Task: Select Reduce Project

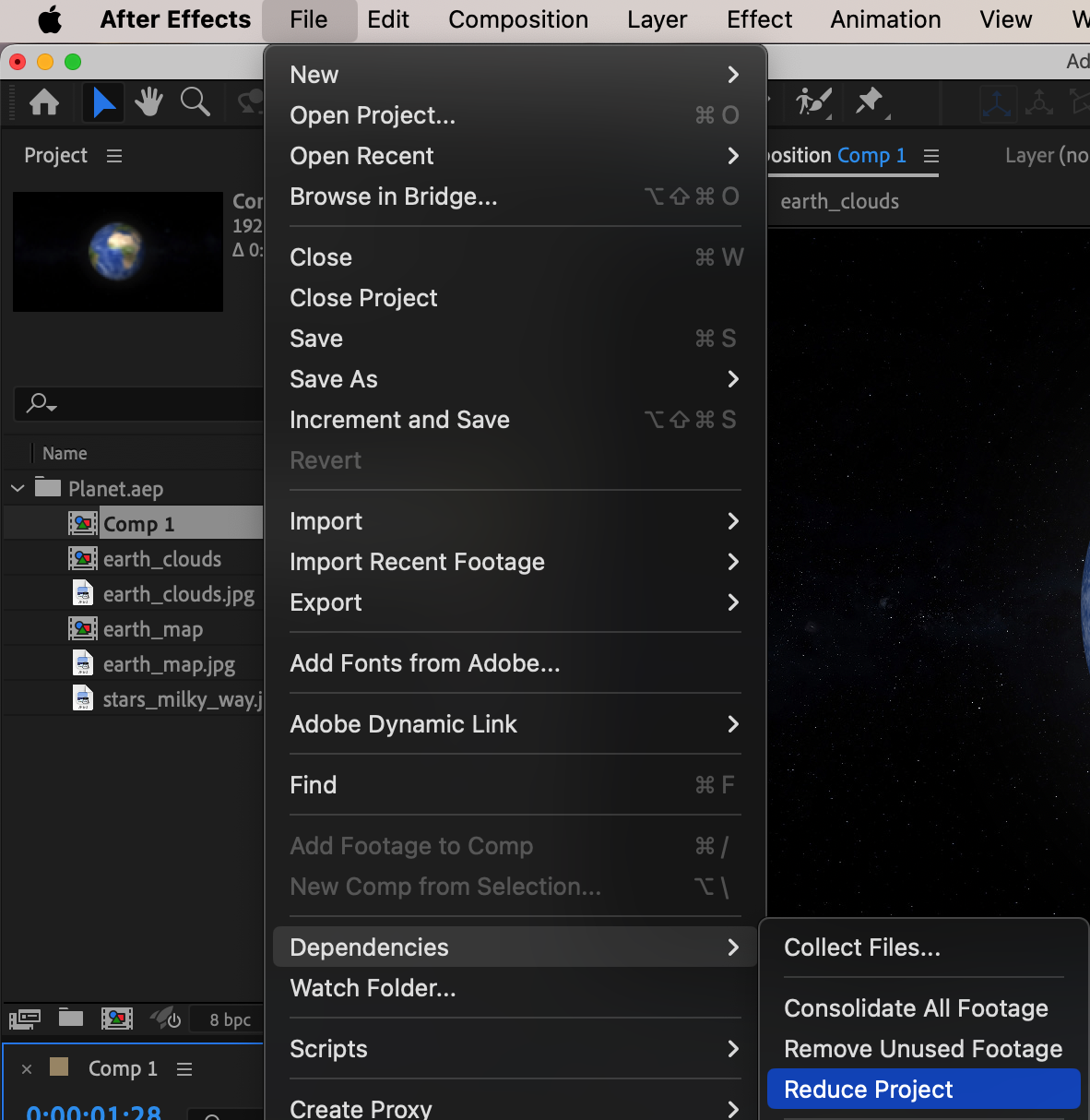Action: click(923, 1090)
